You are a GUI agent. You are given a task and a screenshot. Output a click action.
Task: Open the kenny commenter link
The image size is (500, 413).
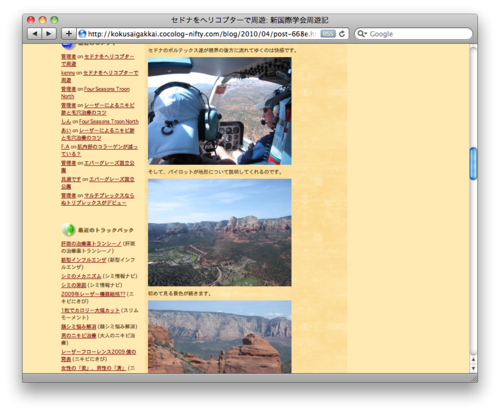point(68,73)
